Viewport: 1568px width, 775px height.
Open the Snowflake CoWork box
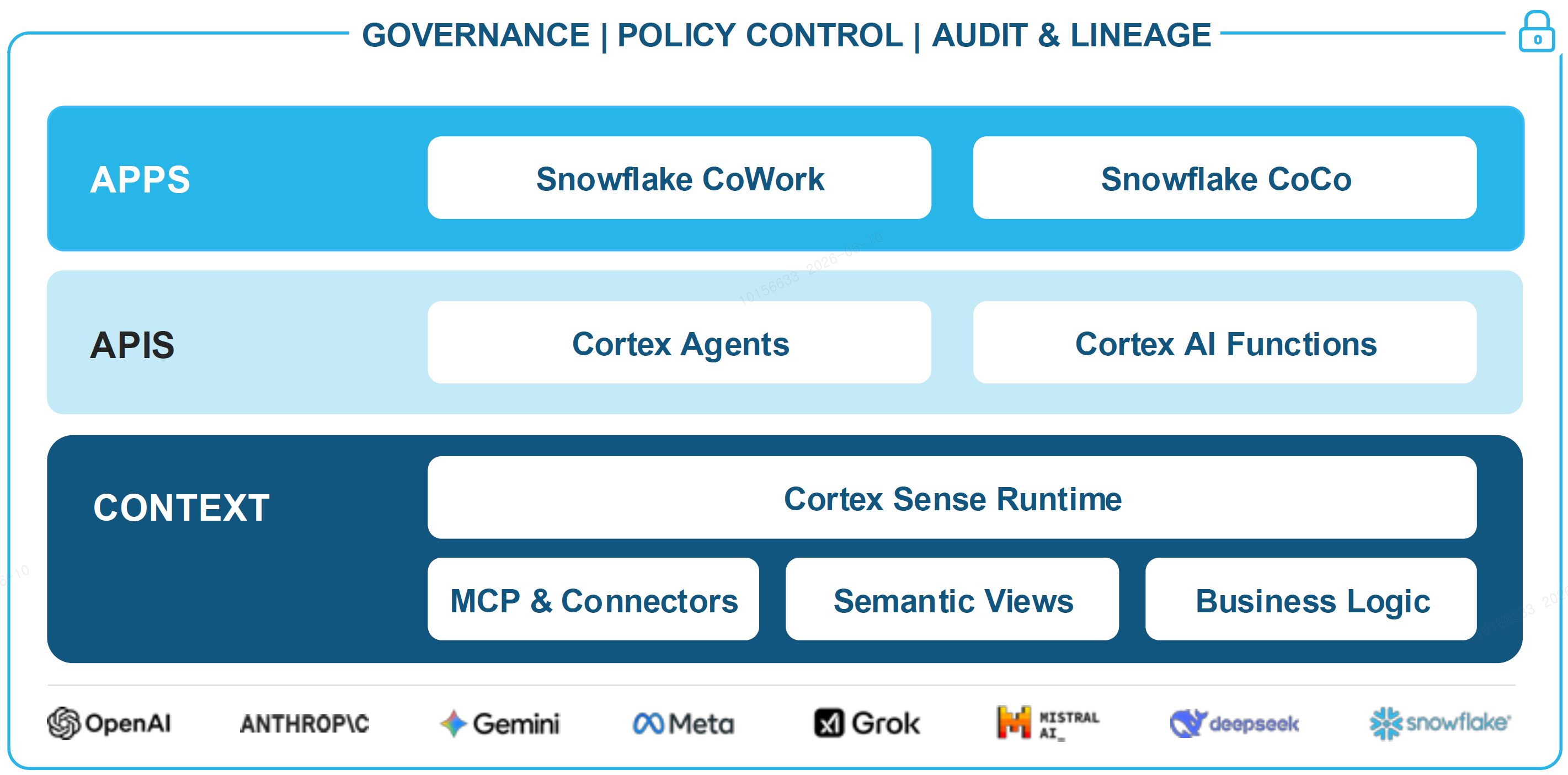pyautogui.click(x=679, y=178)
